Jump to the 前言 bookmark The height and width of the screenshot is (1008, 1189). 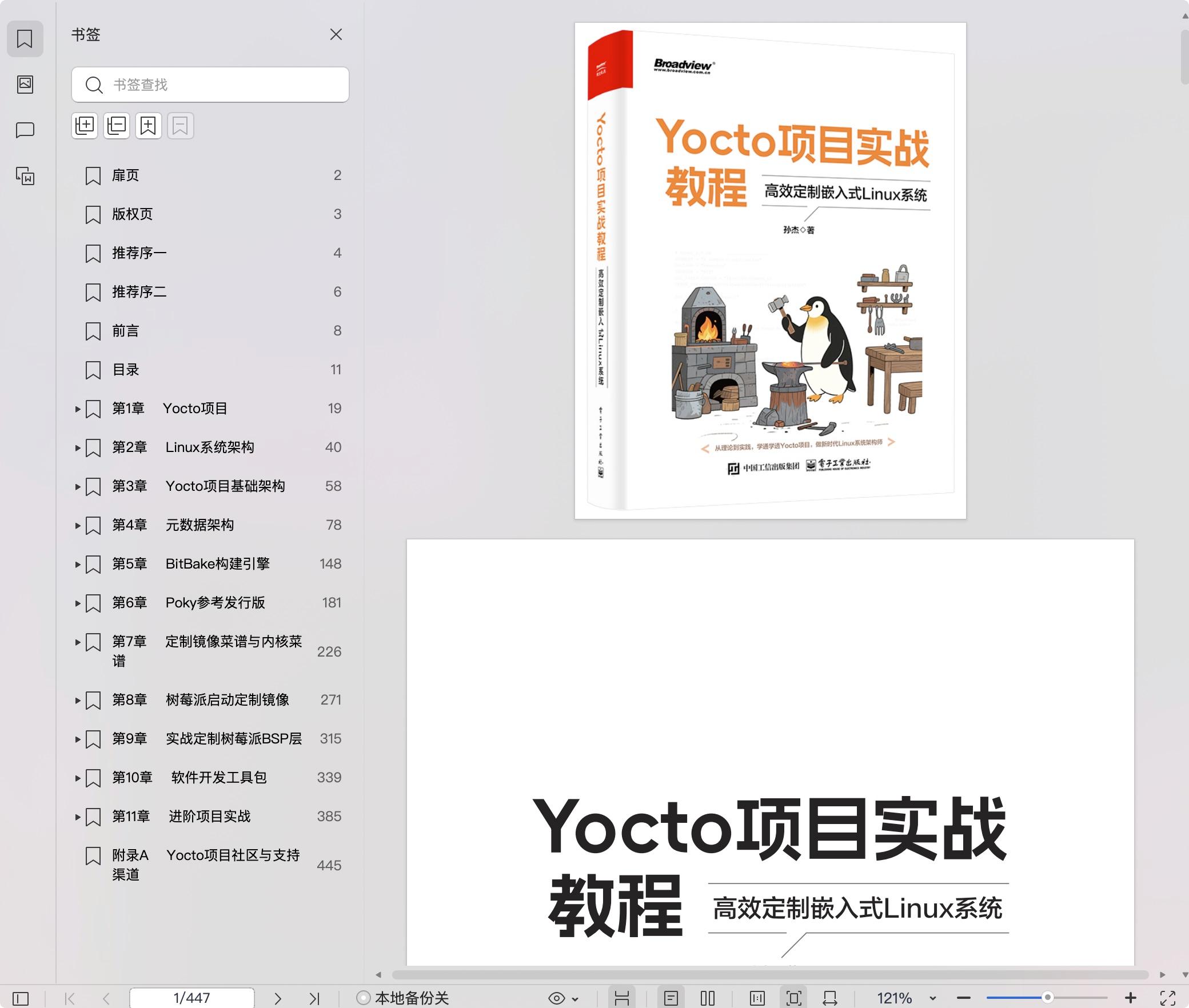125,331
